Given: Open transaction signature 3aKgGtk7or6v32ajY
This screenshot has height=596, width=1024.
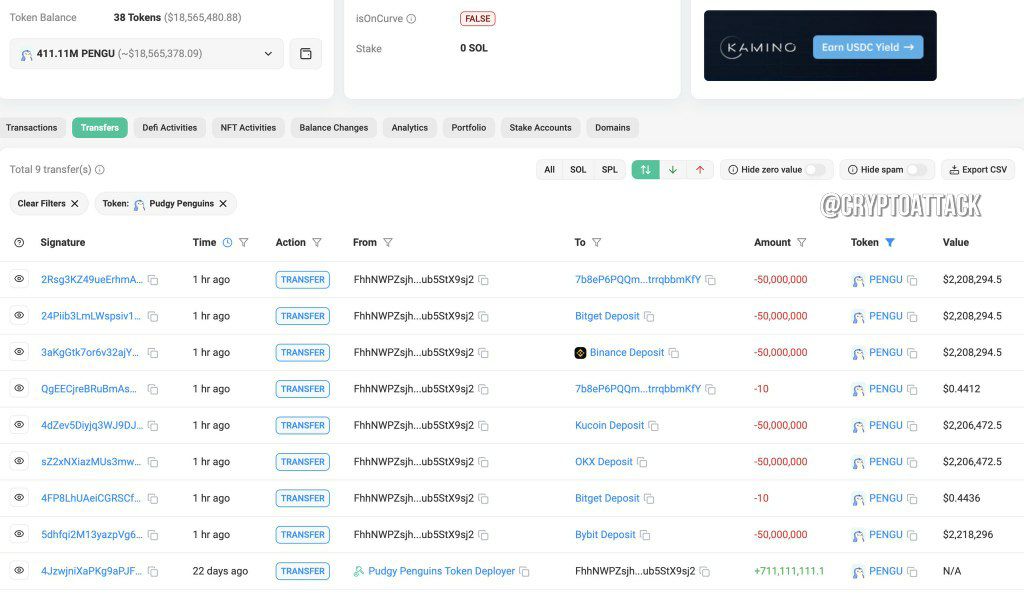Looking at the screenshot, I should (90, 353).
